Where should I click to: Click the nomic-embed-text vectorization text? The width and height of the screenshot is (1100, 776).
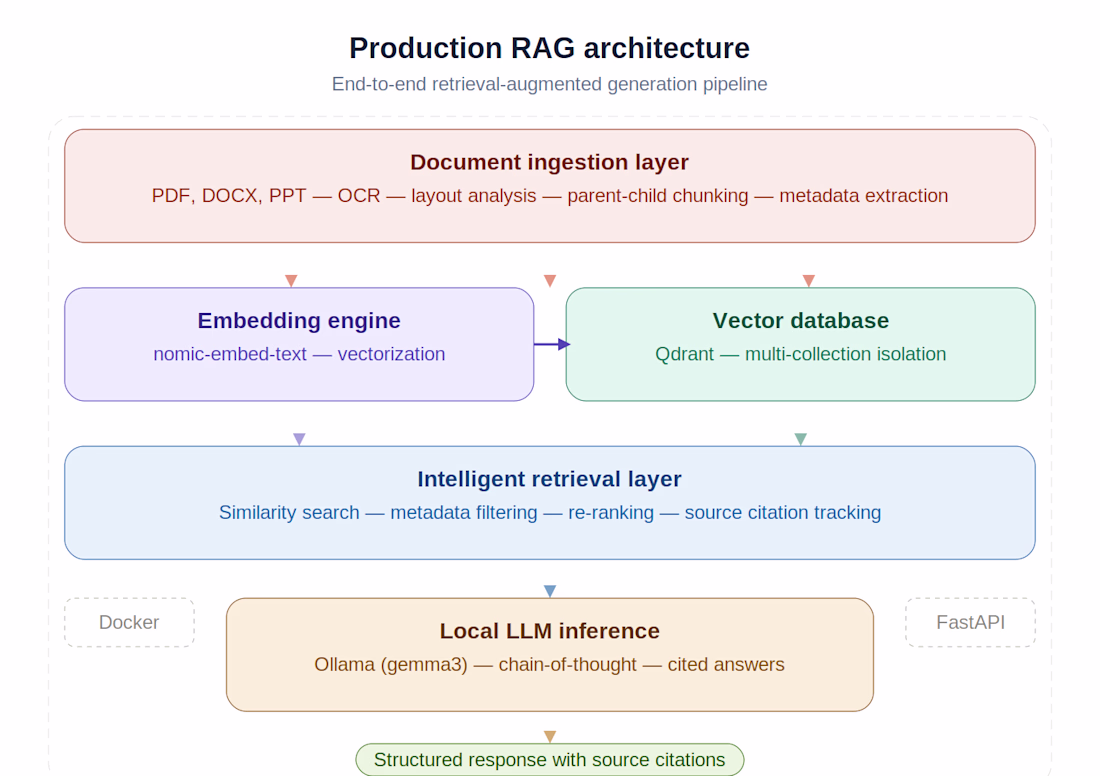coord(299,354)
